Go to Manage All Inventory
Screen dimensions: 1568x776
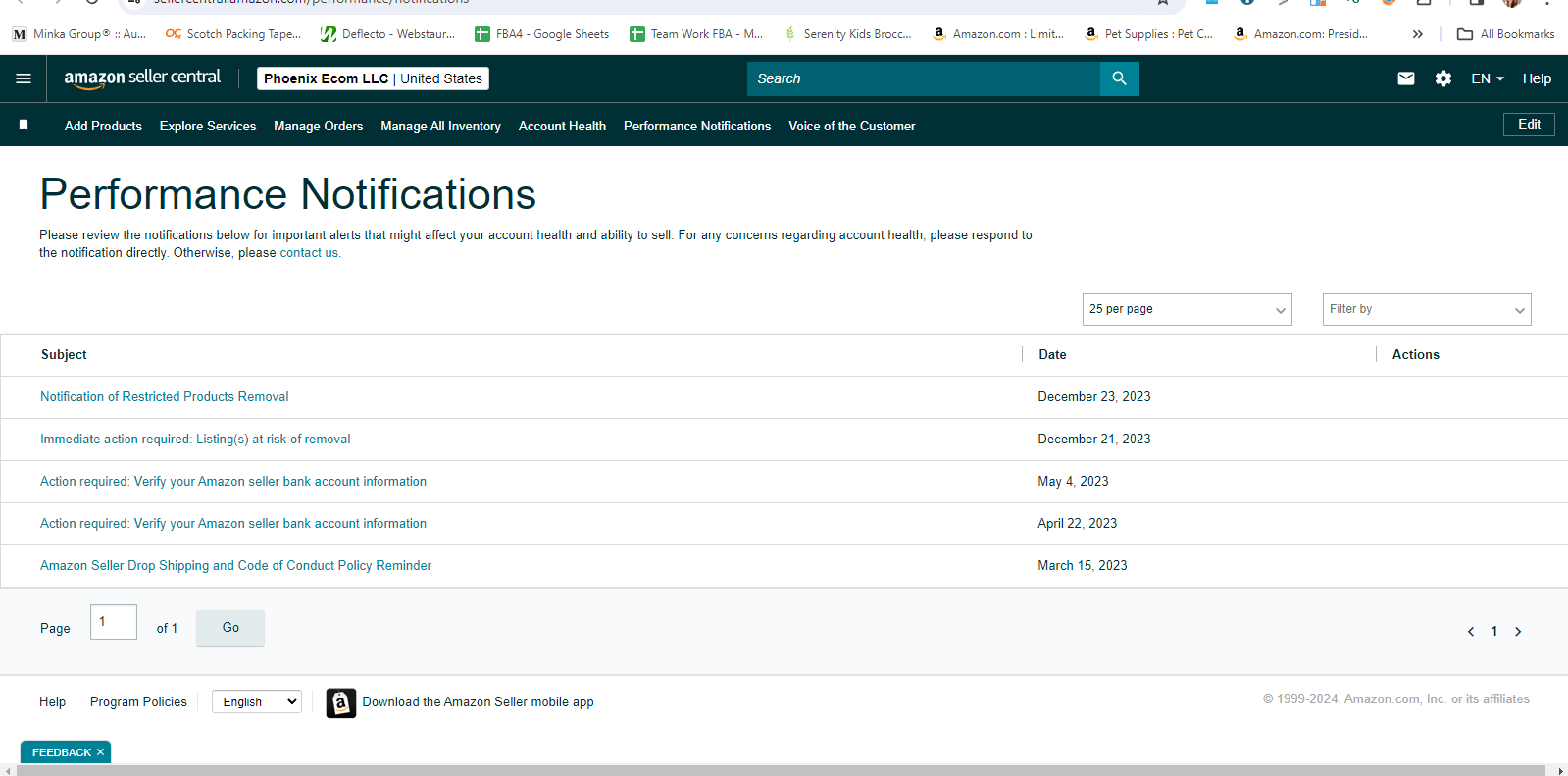point(440,126)
